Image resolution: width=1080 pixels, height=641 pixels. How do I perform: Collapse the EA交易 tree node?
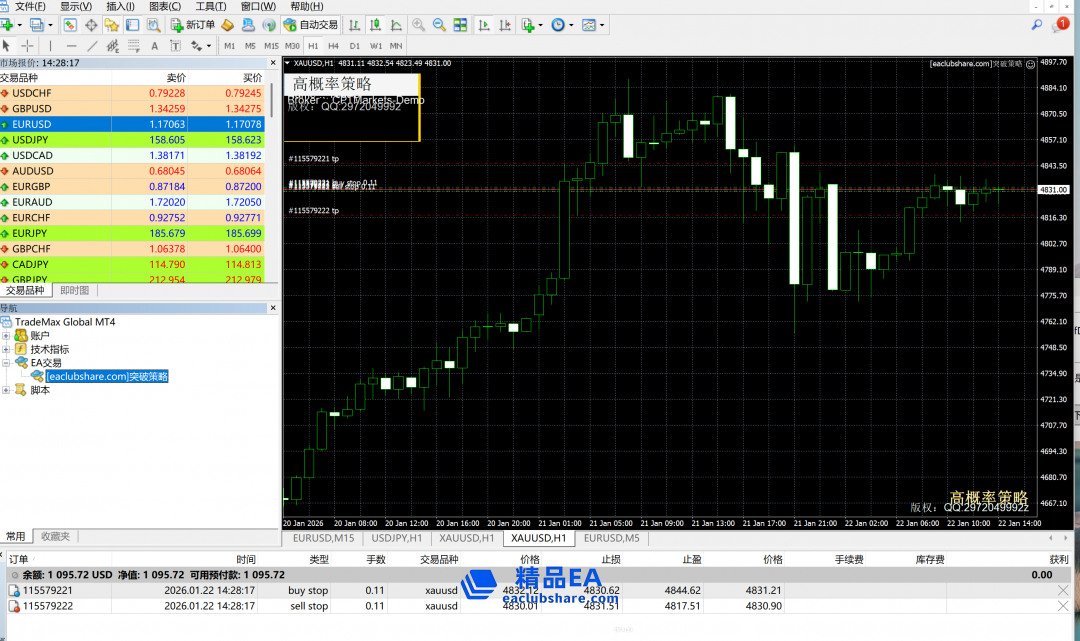click(6, 363)
